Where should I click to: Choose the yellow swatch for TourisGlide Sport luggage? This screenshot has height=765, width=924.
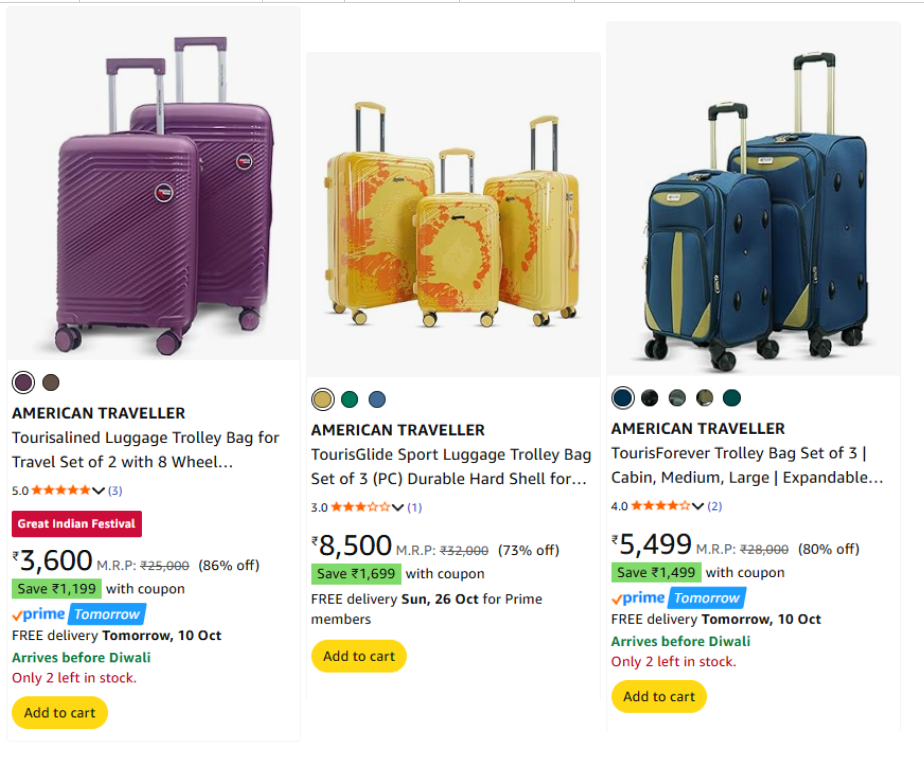[322, 399]
